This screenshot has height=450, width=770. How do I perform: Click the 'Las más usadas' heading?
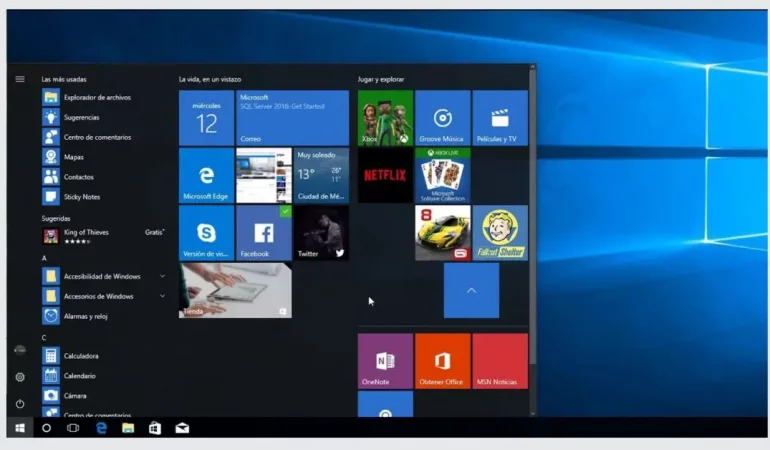pos(64,79)
